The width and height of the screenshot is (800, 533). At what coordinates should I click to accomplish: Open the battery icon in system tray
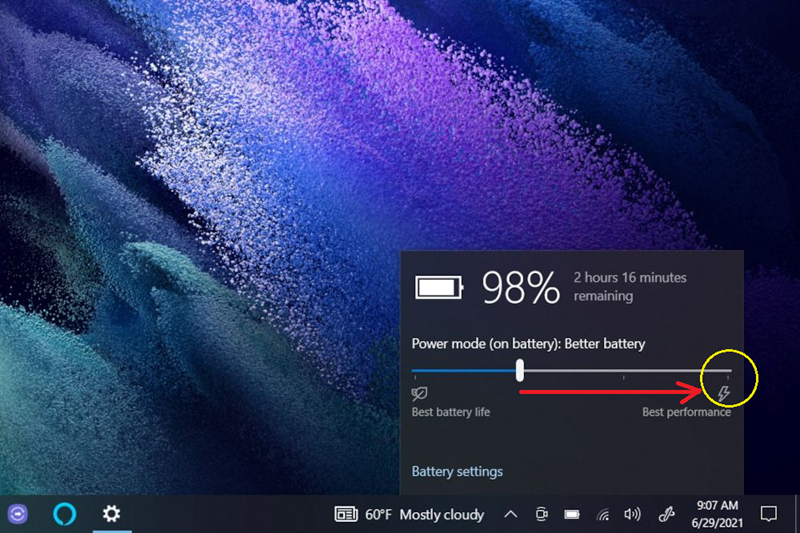click(x=572, y=515)
